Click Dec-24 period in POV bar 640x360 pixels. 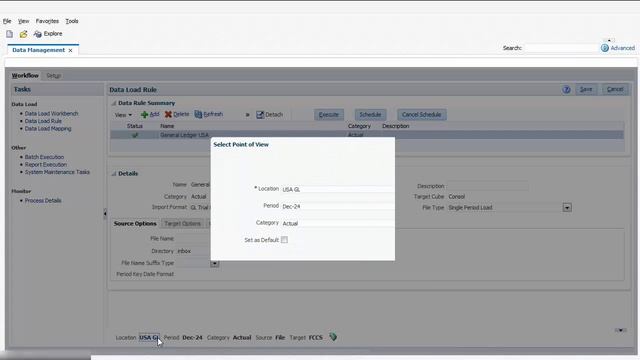(192, 338)
